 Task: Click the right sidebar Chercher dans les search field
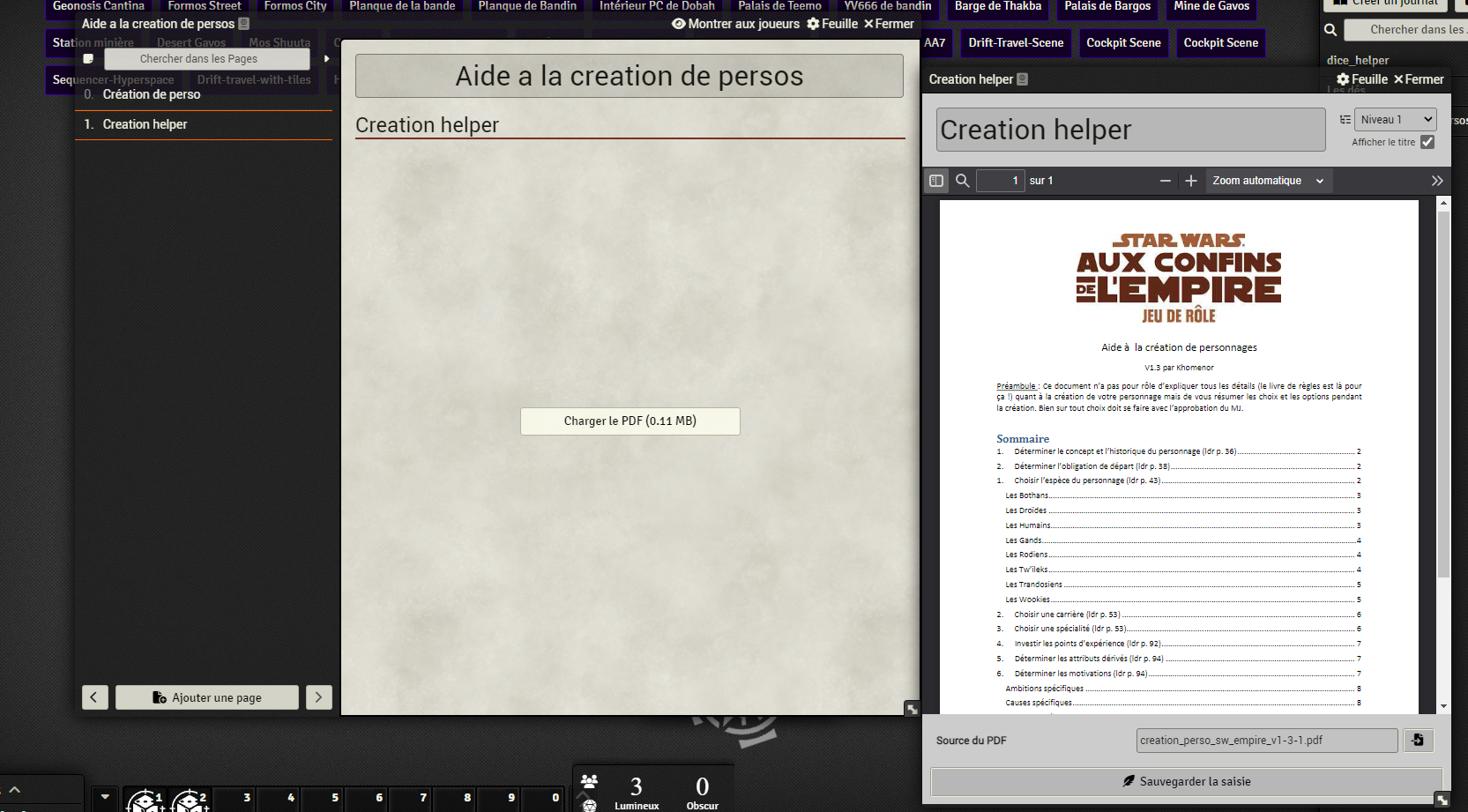[x=1406, y=30]
